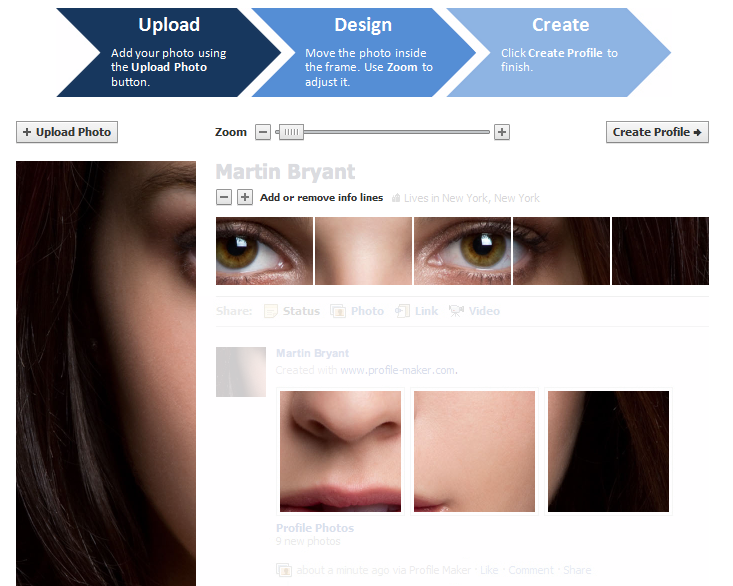Select the fifth strip photo showing dark hair
Image resolution: width=733 pixels, height=586 pixels.
click(x=661, y=251)
